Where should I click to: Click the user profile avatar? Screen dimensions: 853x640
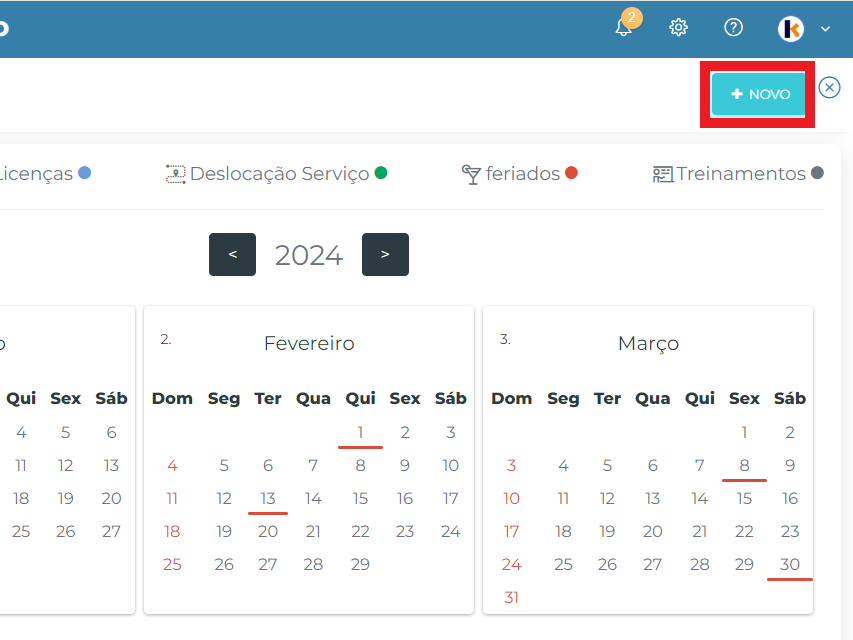(790, 28)
